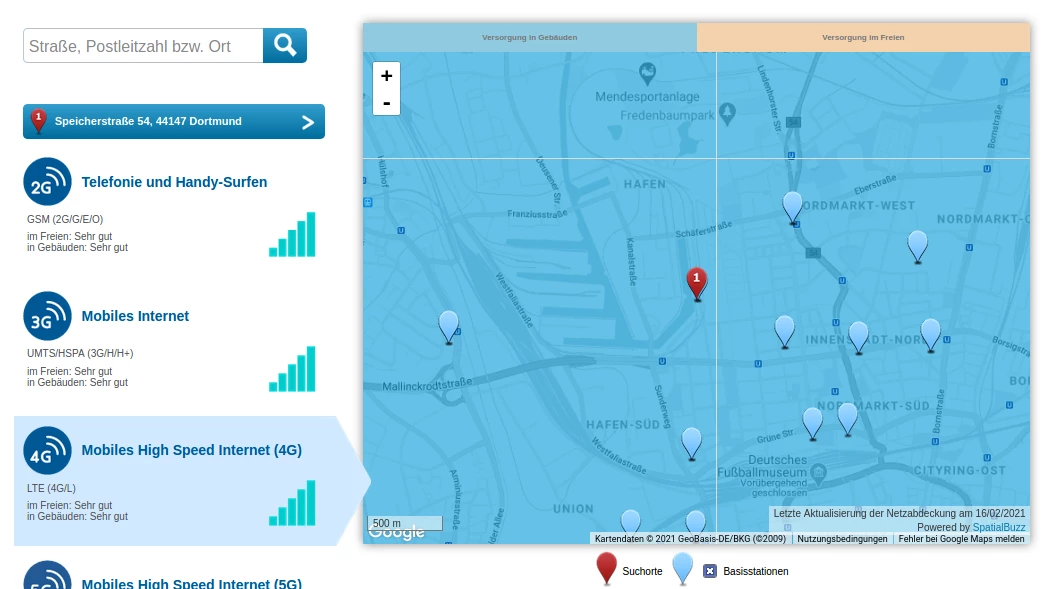Focus the street or postcode search field

[x=143, y=46]
